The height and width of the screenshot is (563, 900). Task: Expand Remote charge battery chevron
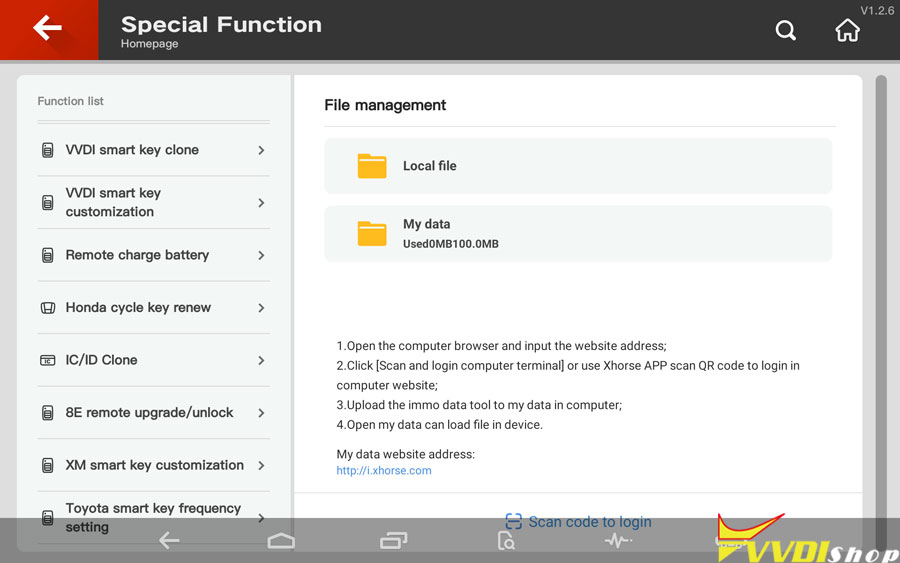tap(261, 255)
